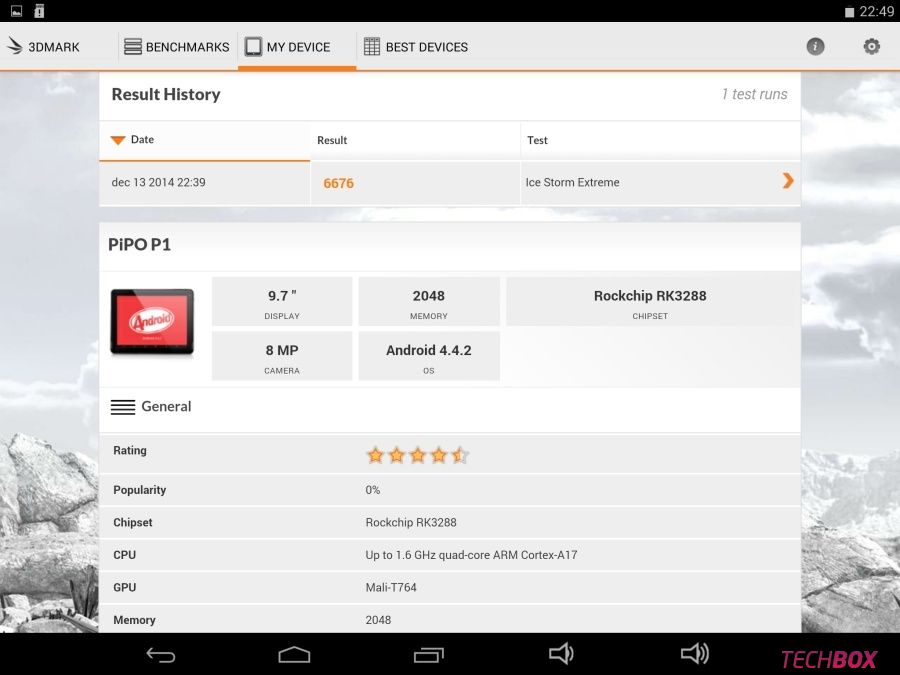This screenshot has width=900, height=675.
Task: Tap the 22:49 clock
Action: (876, 11)
